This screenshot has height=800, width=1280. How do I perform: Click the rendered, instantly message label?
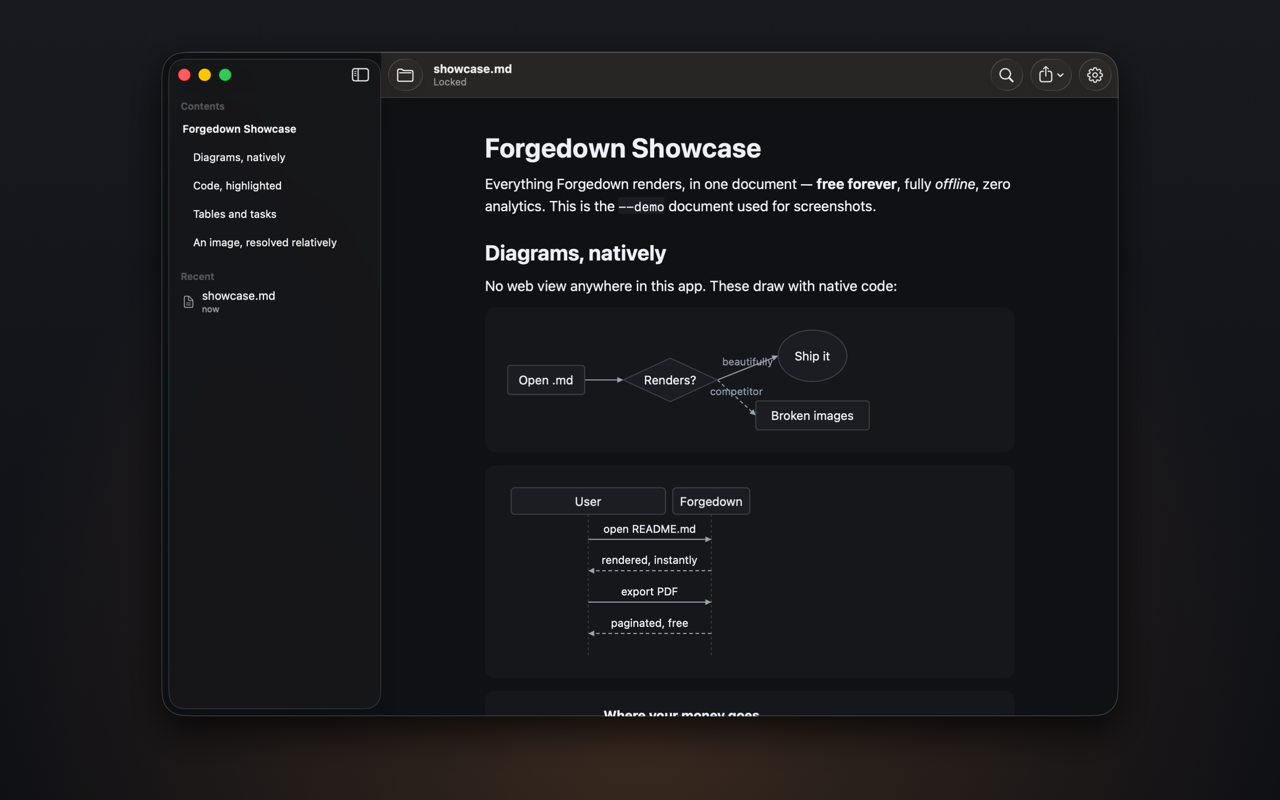(x=649, y=560)
